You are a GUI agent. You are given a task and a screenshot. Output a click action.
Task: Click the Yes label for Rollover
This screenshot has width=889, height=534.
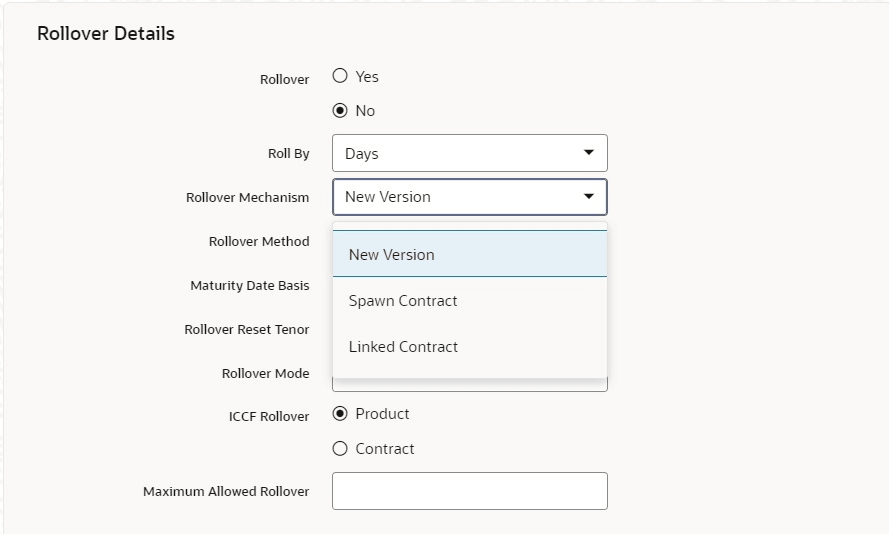pyautogui.click(x=367, y=77)
